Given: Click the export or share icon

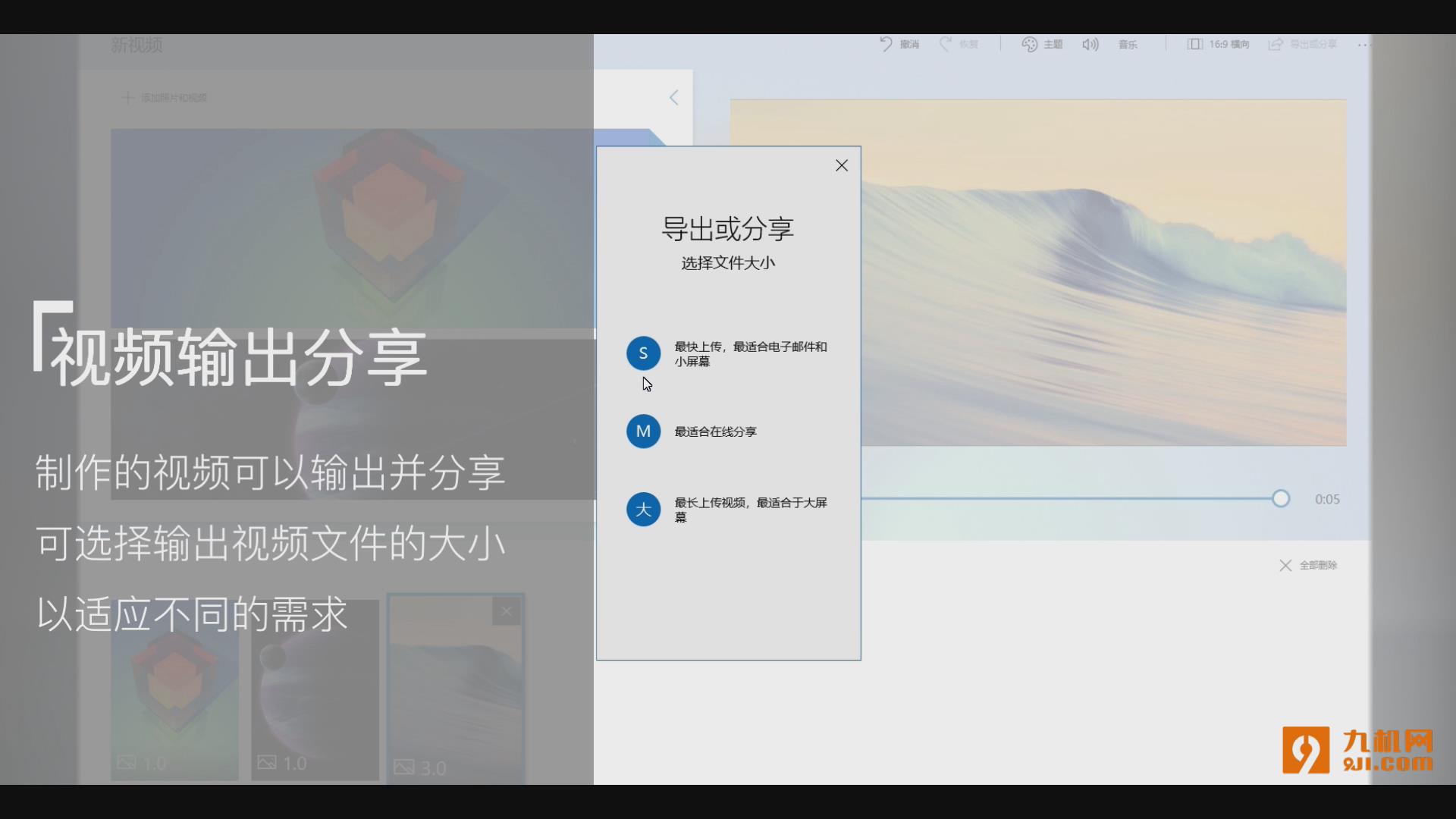Looking at the screenshot, I should point(1276,44).
